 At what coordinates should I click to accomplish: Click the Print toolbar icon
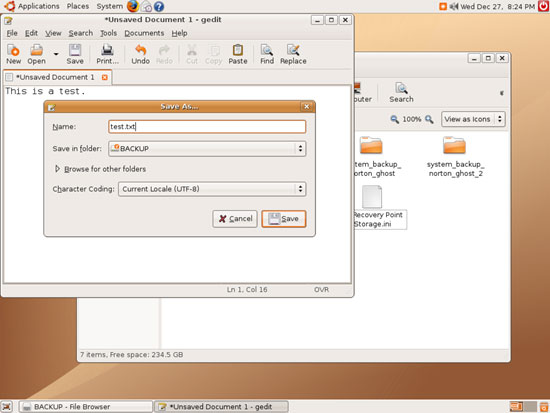(x=107, y=54)
